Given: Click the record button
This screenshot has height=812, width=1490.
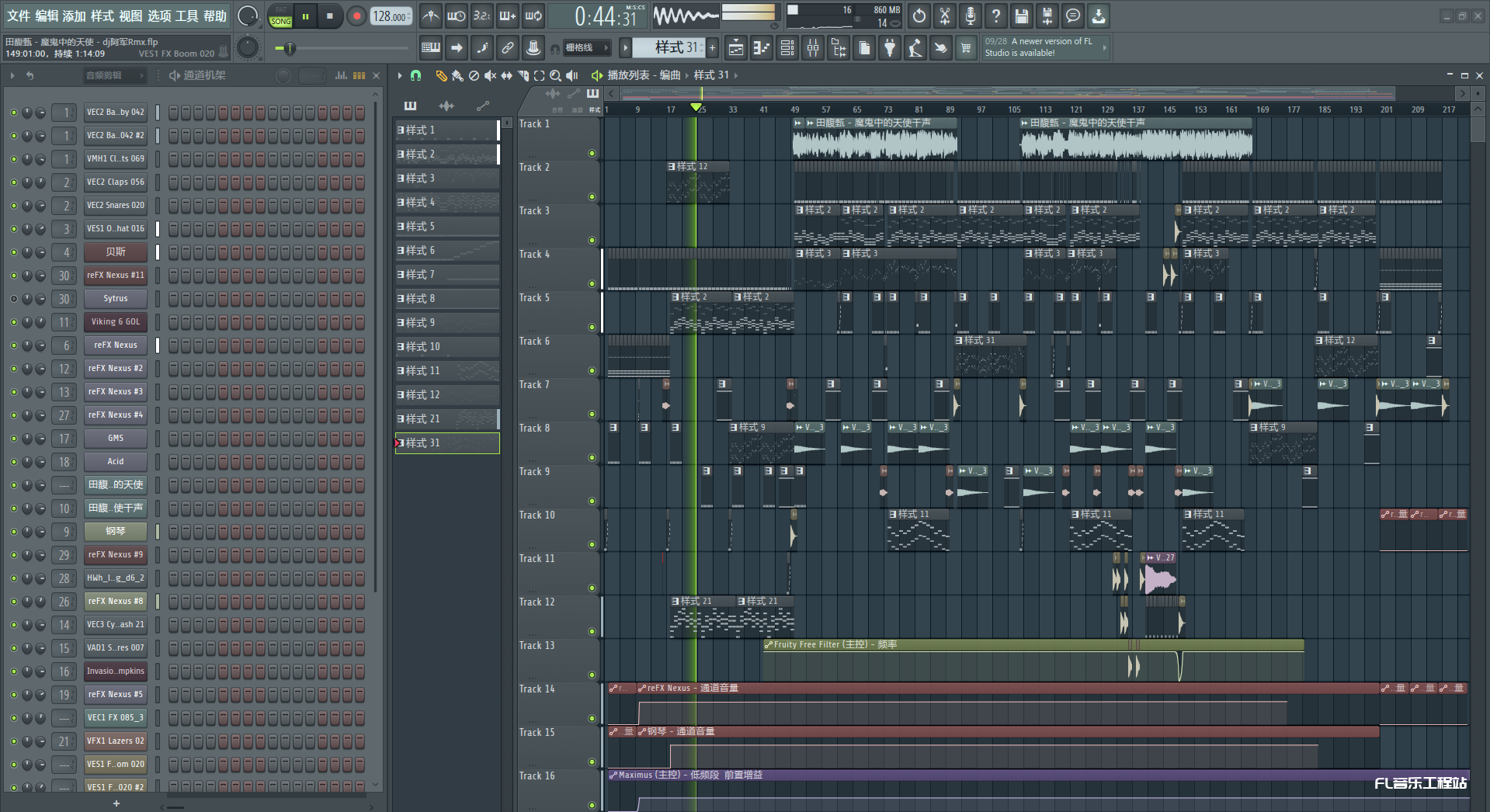Looking at the screenshot, I should pyautogui.click(x=356, y=16).
